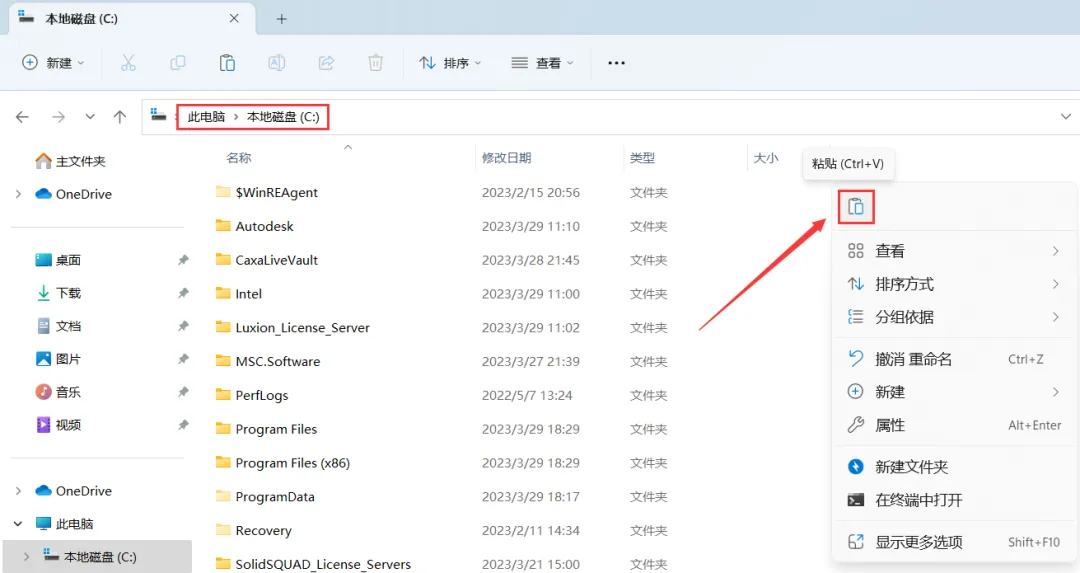Screen dimensions: 1080x573
Task: Add a new tab with plus button
Action: click(281, 19)
